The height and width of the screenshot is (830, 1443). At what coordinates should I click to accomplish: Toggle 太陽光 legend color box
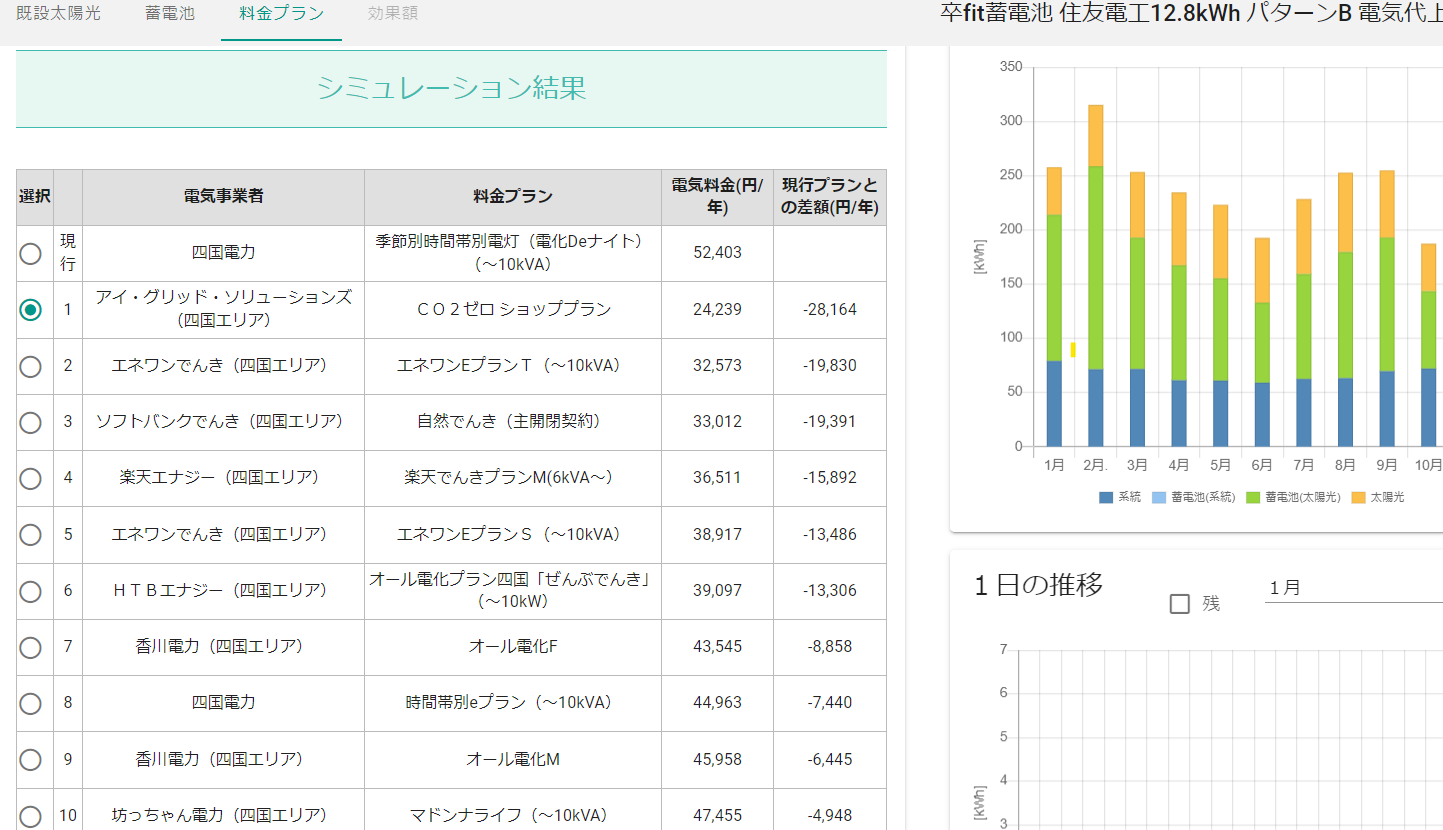[1358, 497]
